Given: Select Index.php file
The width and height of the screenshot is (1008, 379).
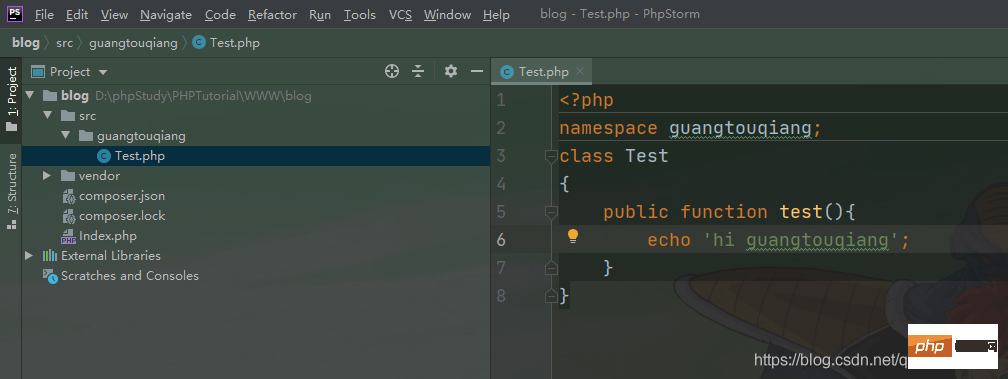Looking at the screenshot, I should point(108,236).
